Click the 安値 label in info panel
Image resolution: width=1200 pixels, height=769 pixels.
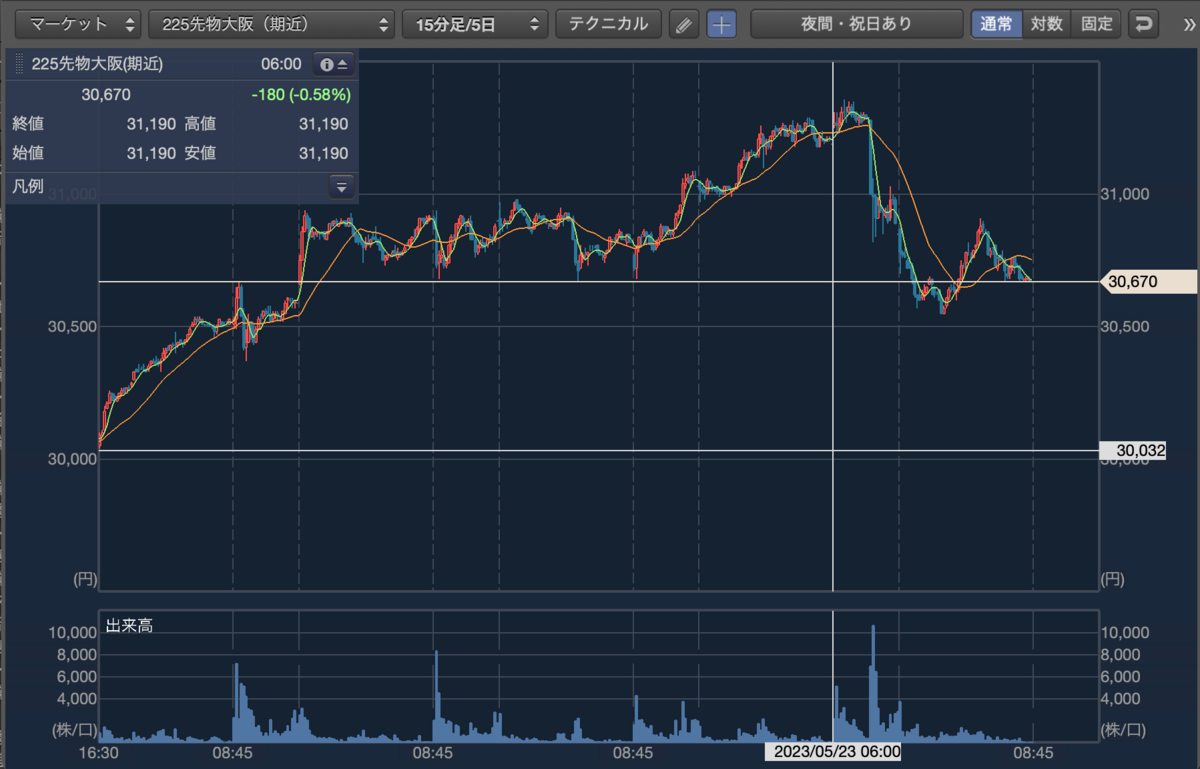(200, 153)
